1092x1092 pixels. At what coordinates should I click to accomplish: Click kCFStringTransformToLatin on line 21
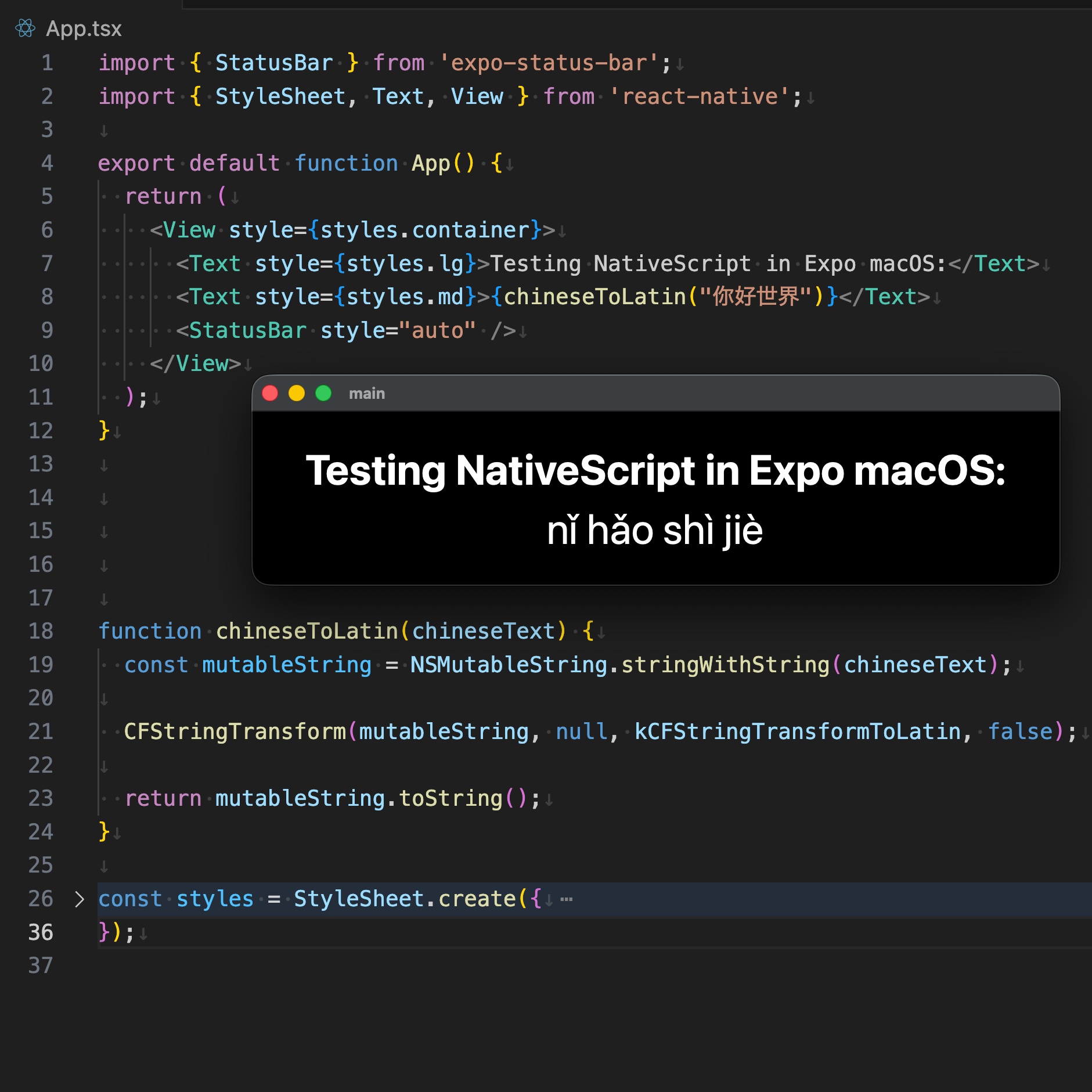click(x=798, y=731)
